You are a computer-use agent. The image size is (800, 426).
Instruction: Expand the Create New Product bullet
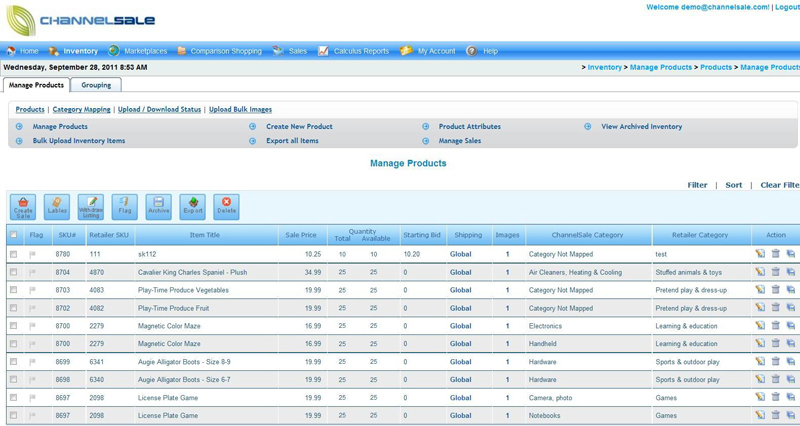253,127
